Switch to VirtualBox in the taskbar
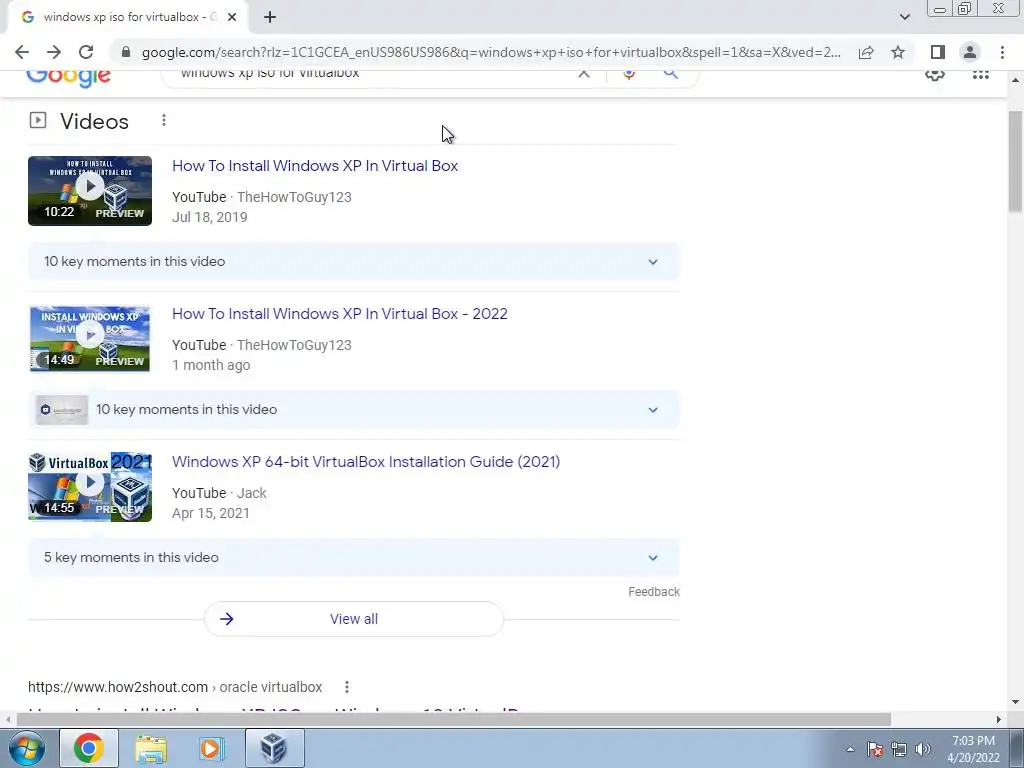This screenshot has width=1024, height=768. pyautogui.click(x=274, y=748)
